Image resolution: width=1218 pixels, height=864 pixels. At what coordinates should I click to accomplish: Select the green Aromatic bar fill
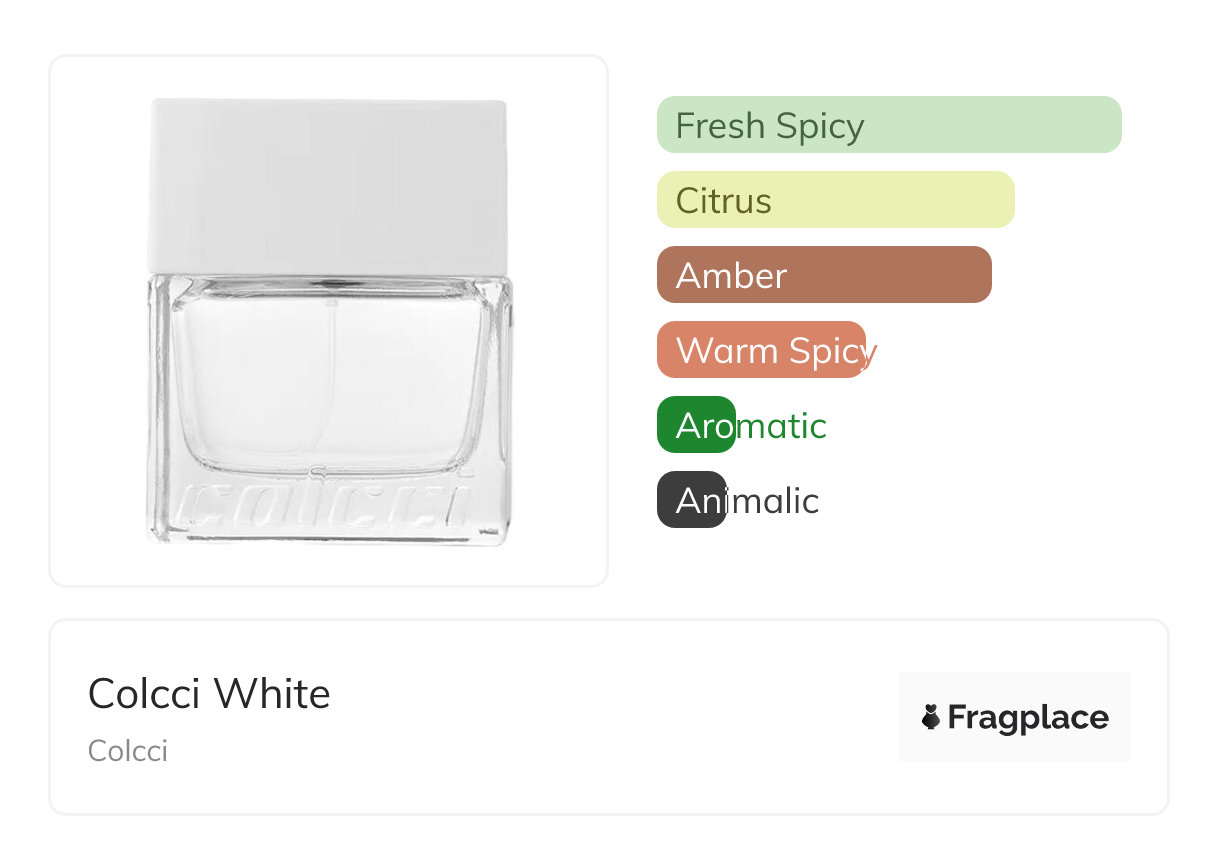pos(695,425)
